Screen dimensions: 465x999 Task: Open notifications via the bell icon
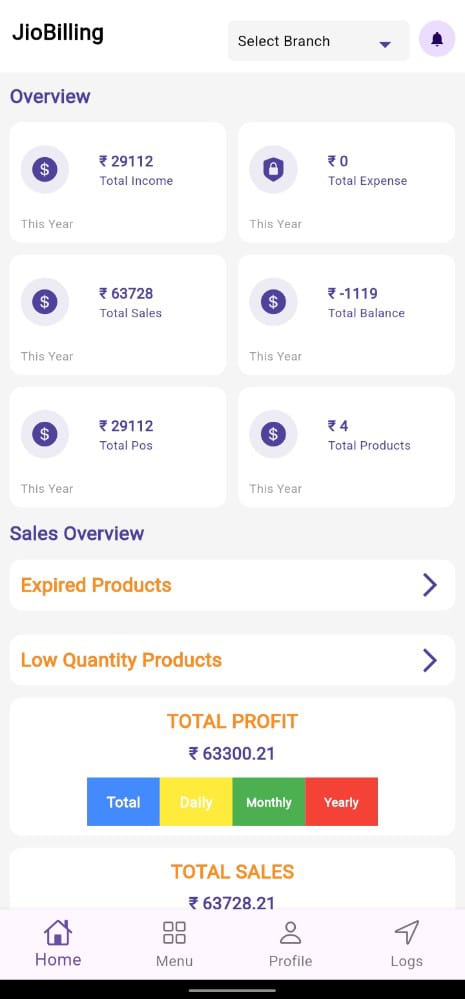point(437,40)
